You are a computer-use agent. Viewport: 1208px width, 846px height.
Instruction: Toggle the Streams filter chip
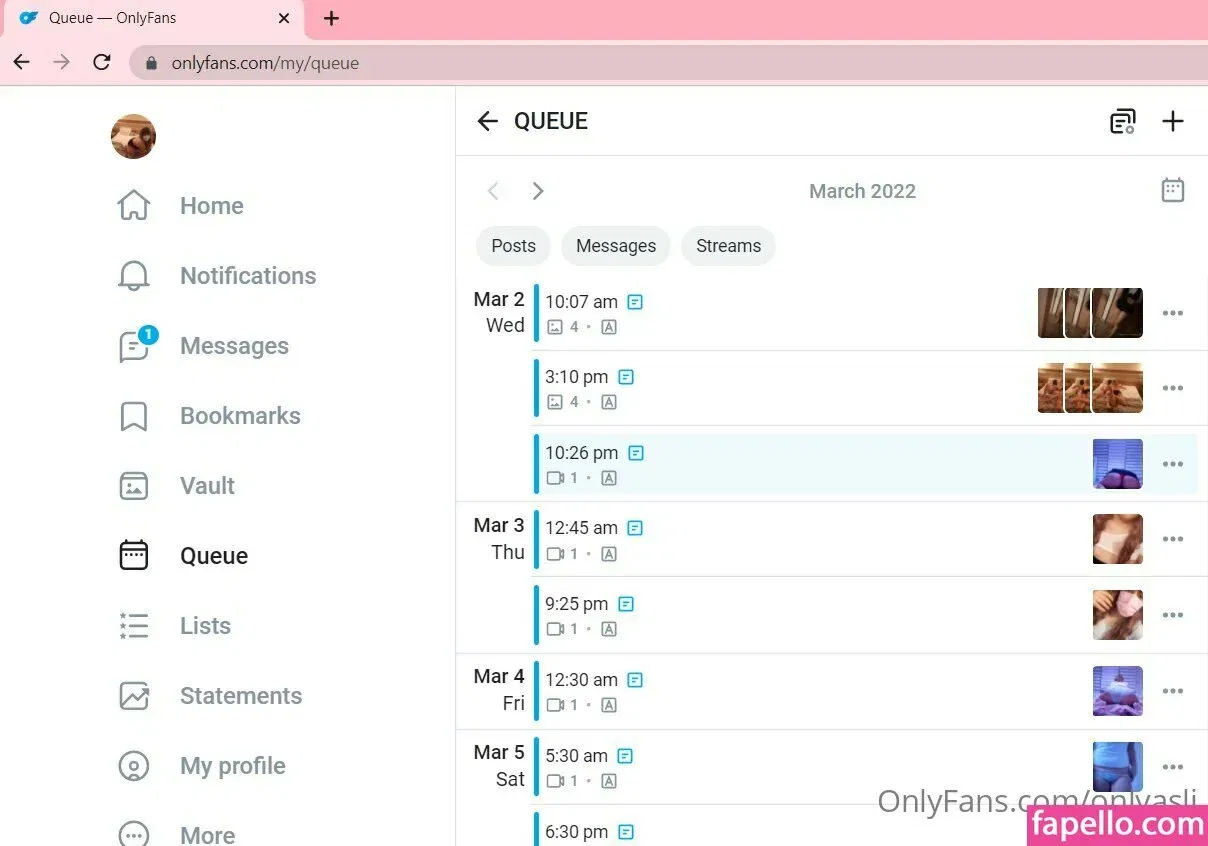click(728, 246)
